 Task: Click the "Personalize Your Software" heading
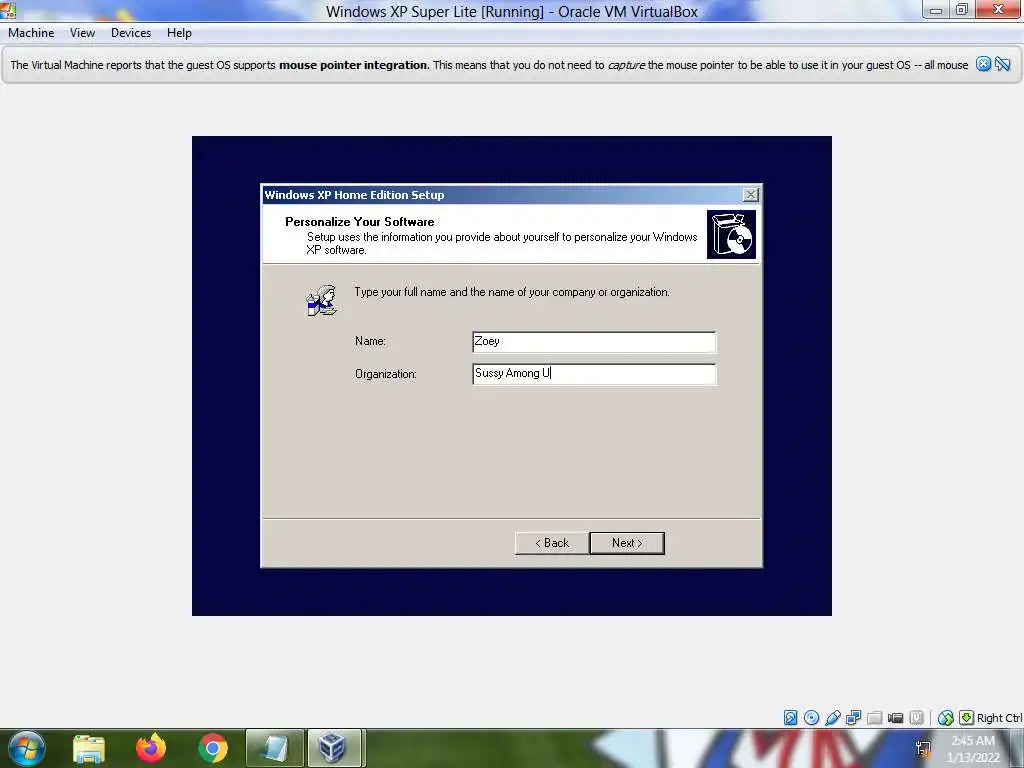point(359,221)
